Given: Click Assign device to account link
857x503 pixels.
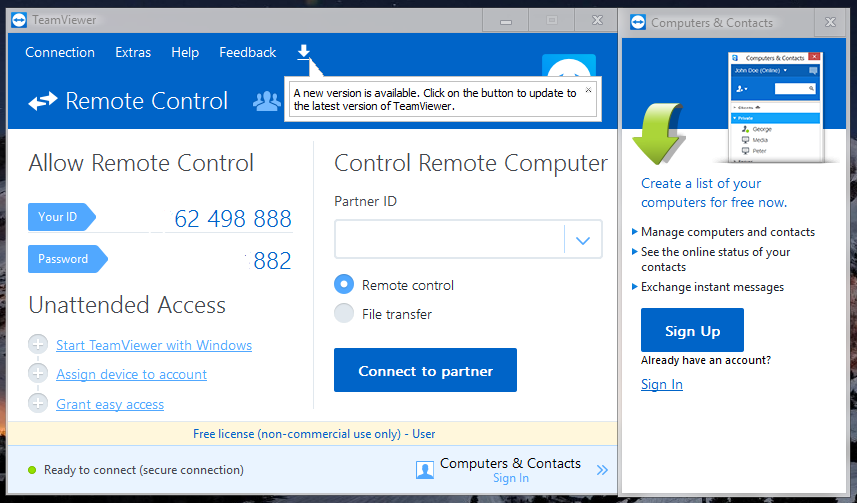Looking at the screenshot, I should point(131,374).
